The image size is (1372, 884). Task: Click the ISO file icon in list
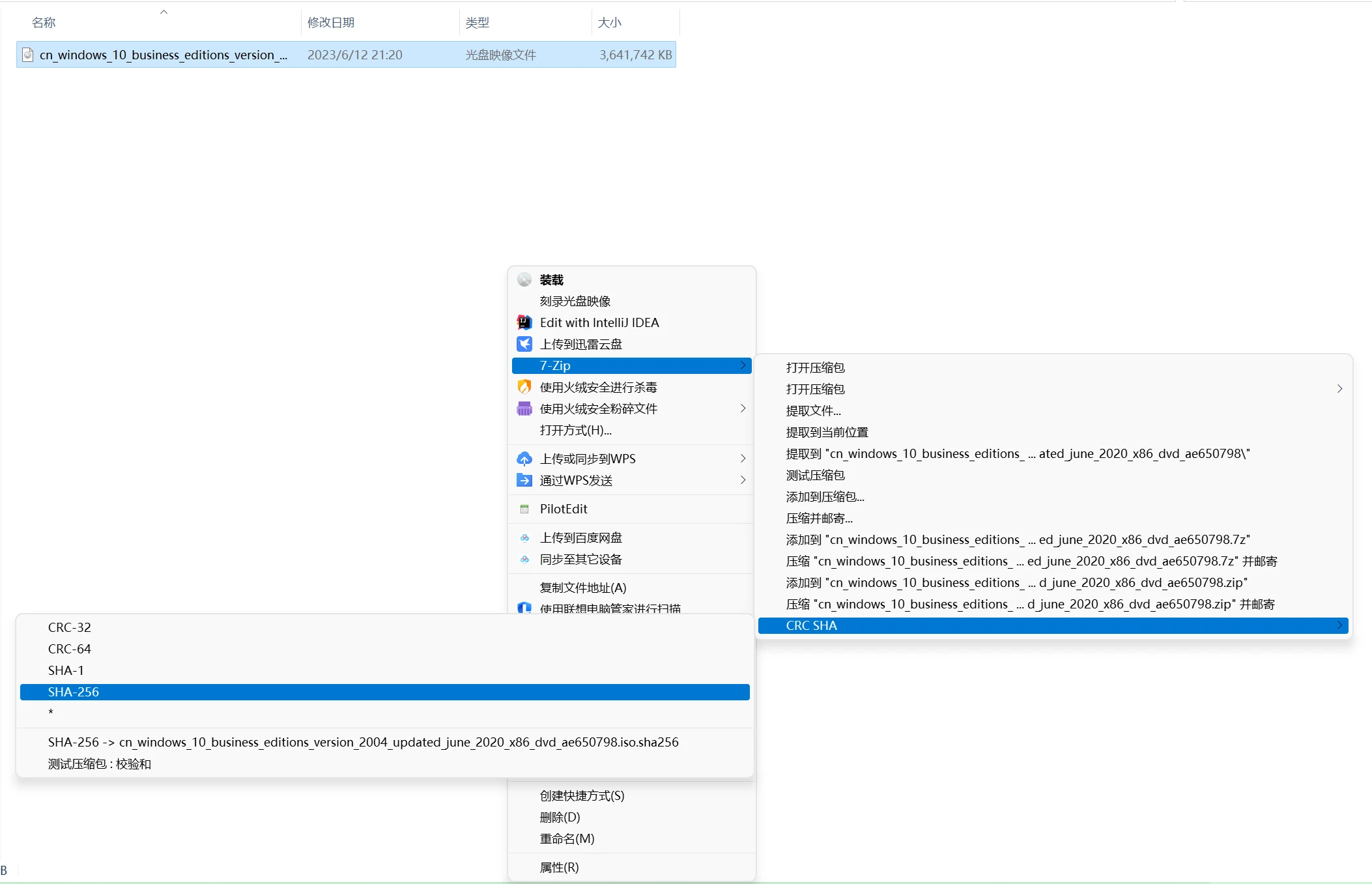pyautogui.click(x=28, y=55)
